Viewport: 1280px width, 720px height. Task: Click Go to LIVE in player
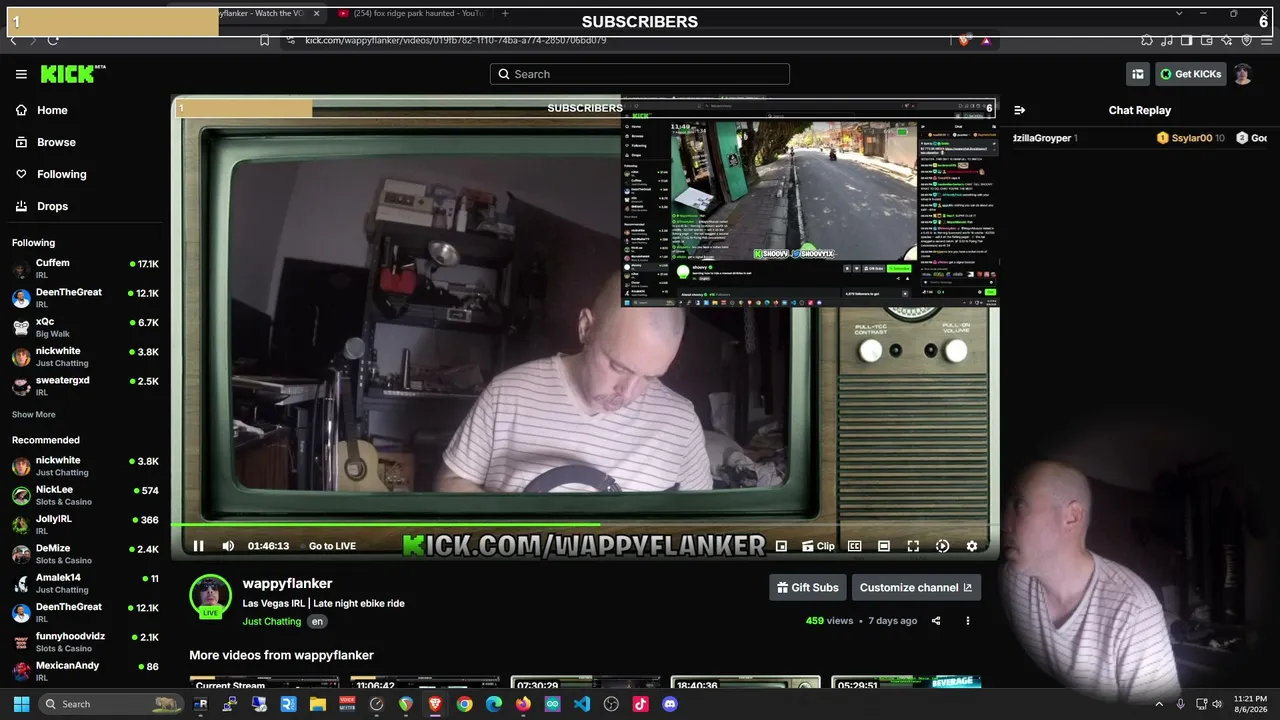tap(332, 546)
